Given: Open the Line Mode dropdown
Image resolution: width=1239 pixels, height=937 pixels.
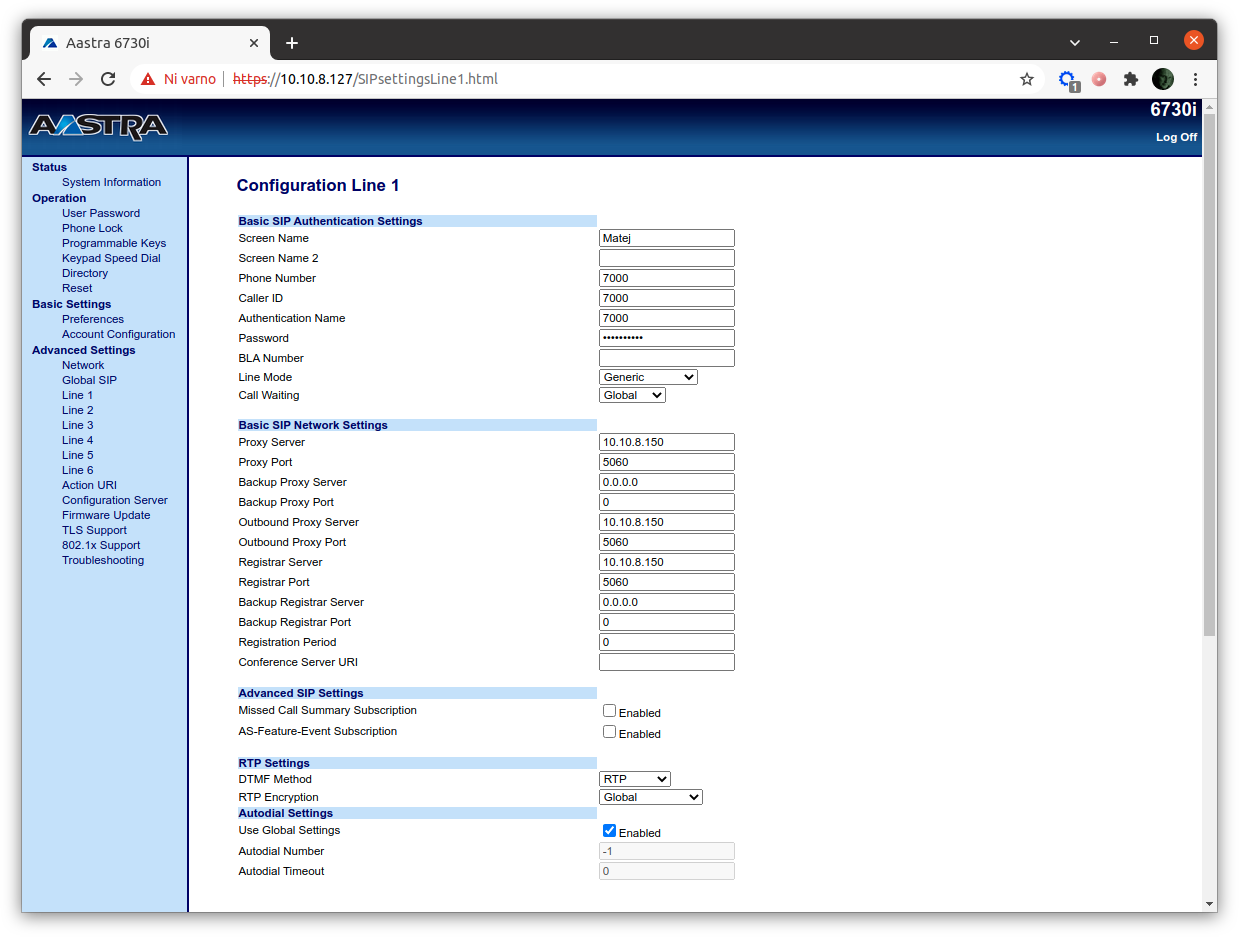Looking at the screenshot, I should click(648, 377).
